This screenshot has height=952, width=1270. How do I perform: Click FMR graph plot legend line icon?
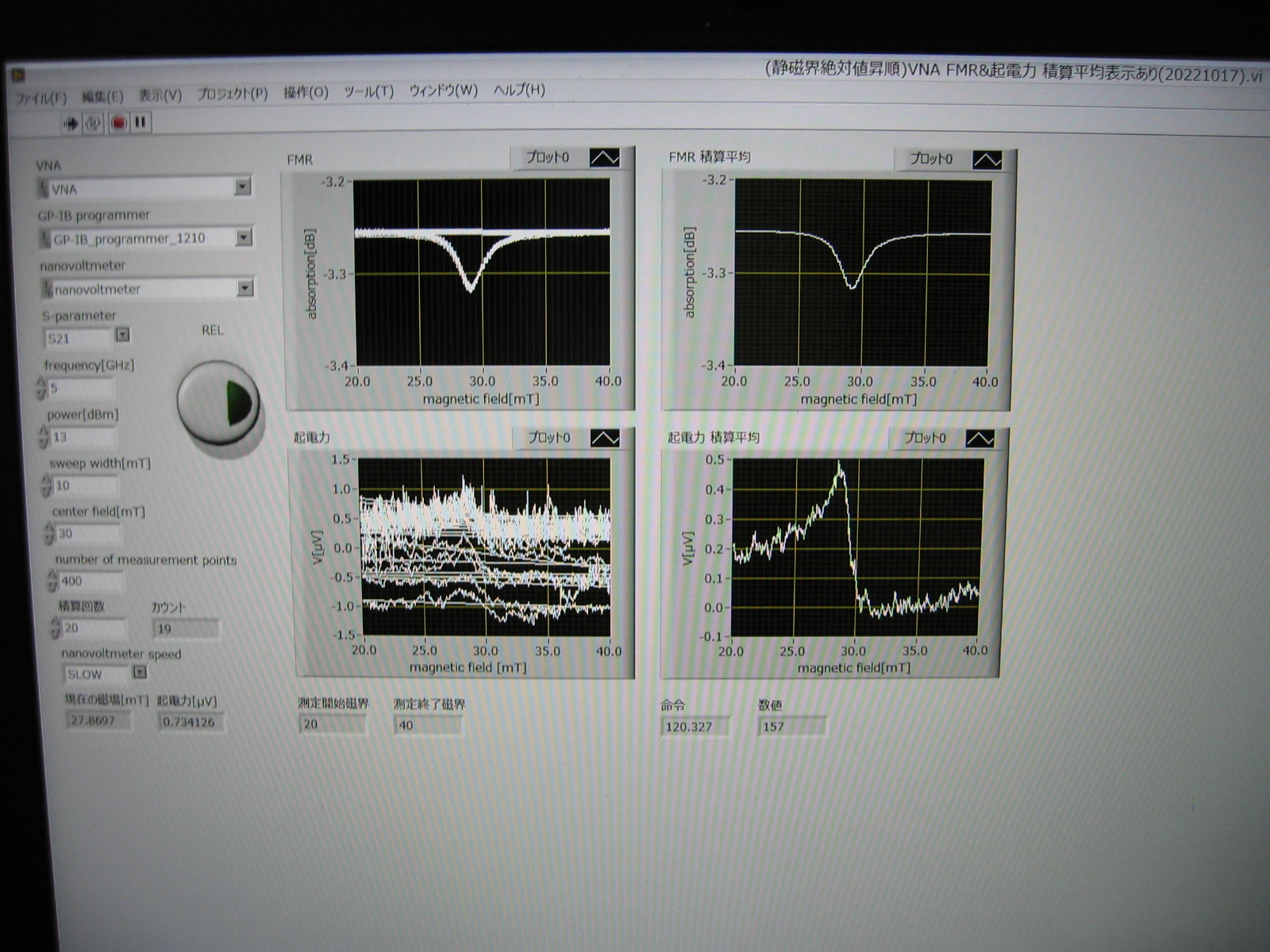(604, 158)
